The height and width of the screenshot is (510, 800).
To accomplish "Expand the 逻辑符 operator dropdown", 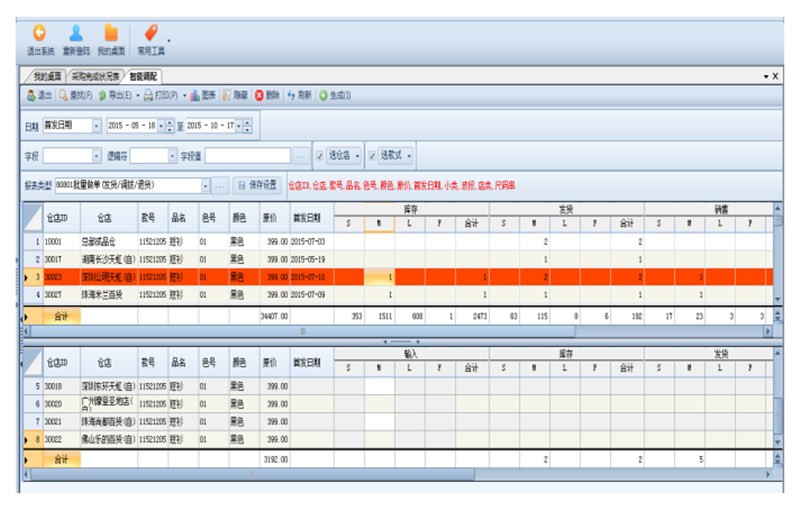I will click(171, 156).
